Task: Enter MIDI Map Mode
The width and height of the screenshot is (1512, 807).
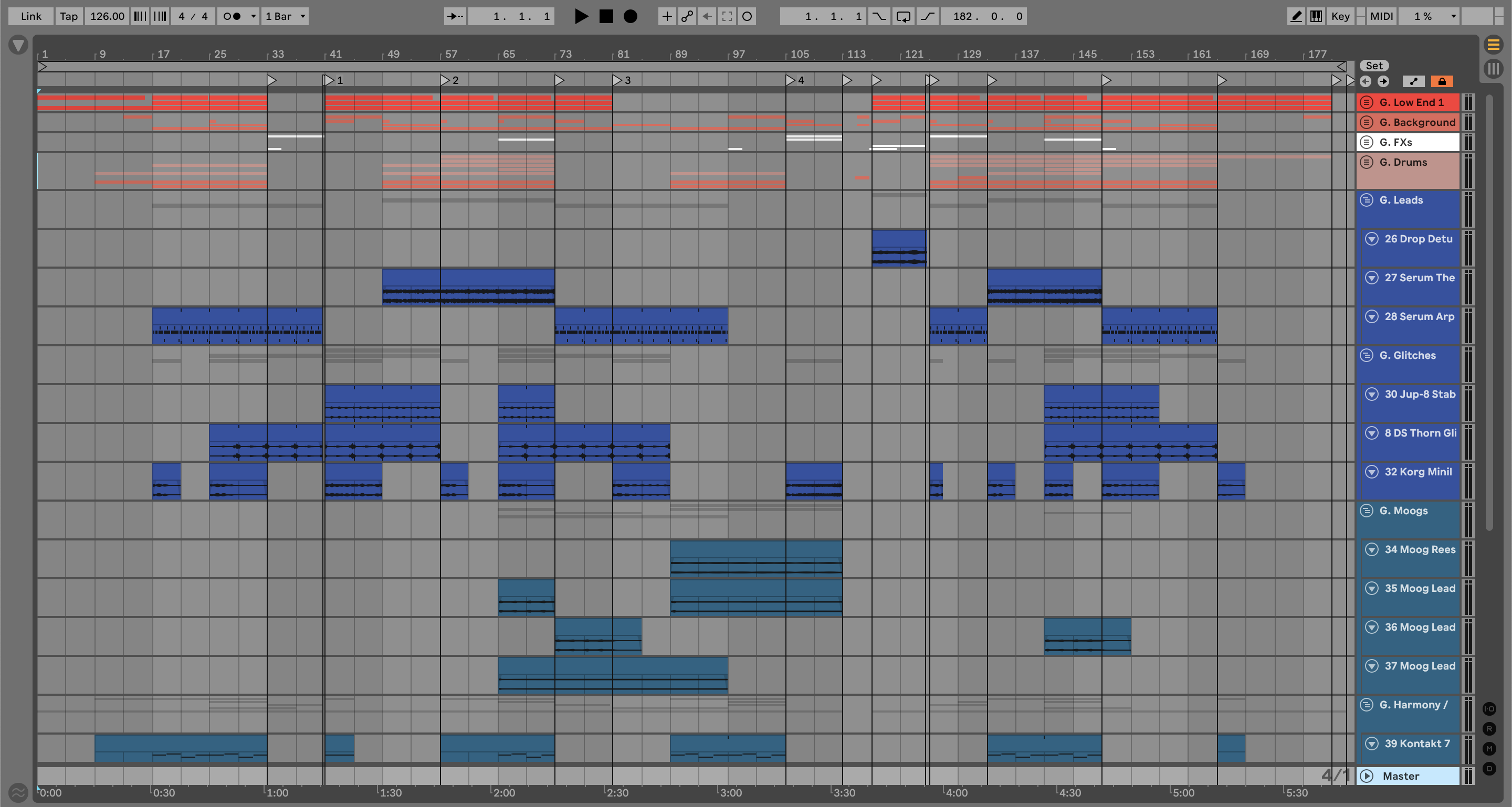Action: tap(1381, 16)
